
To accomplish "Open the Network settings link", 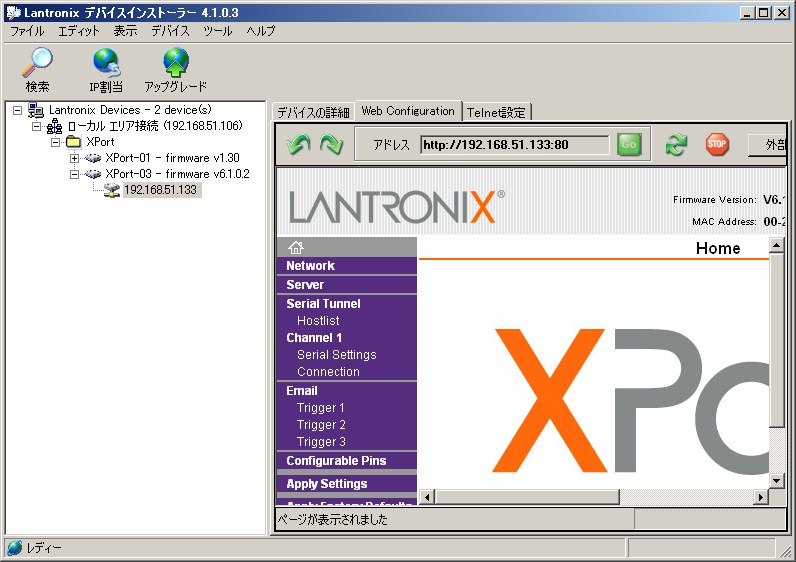I will 310,266.
